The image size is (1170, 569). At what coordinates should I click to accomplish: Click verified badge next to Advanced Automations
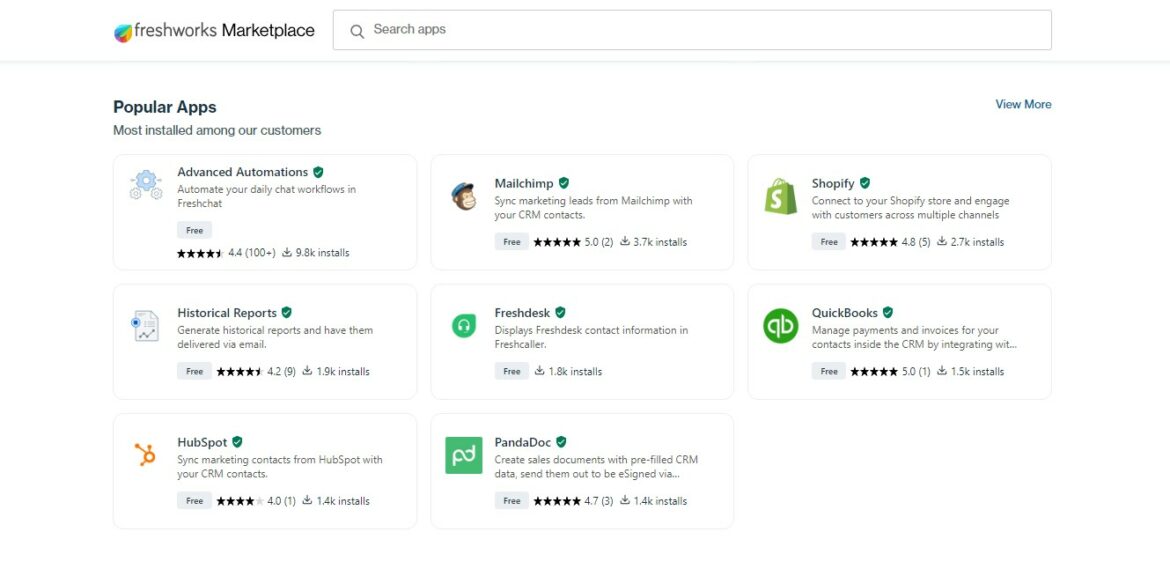pos(319,172)
